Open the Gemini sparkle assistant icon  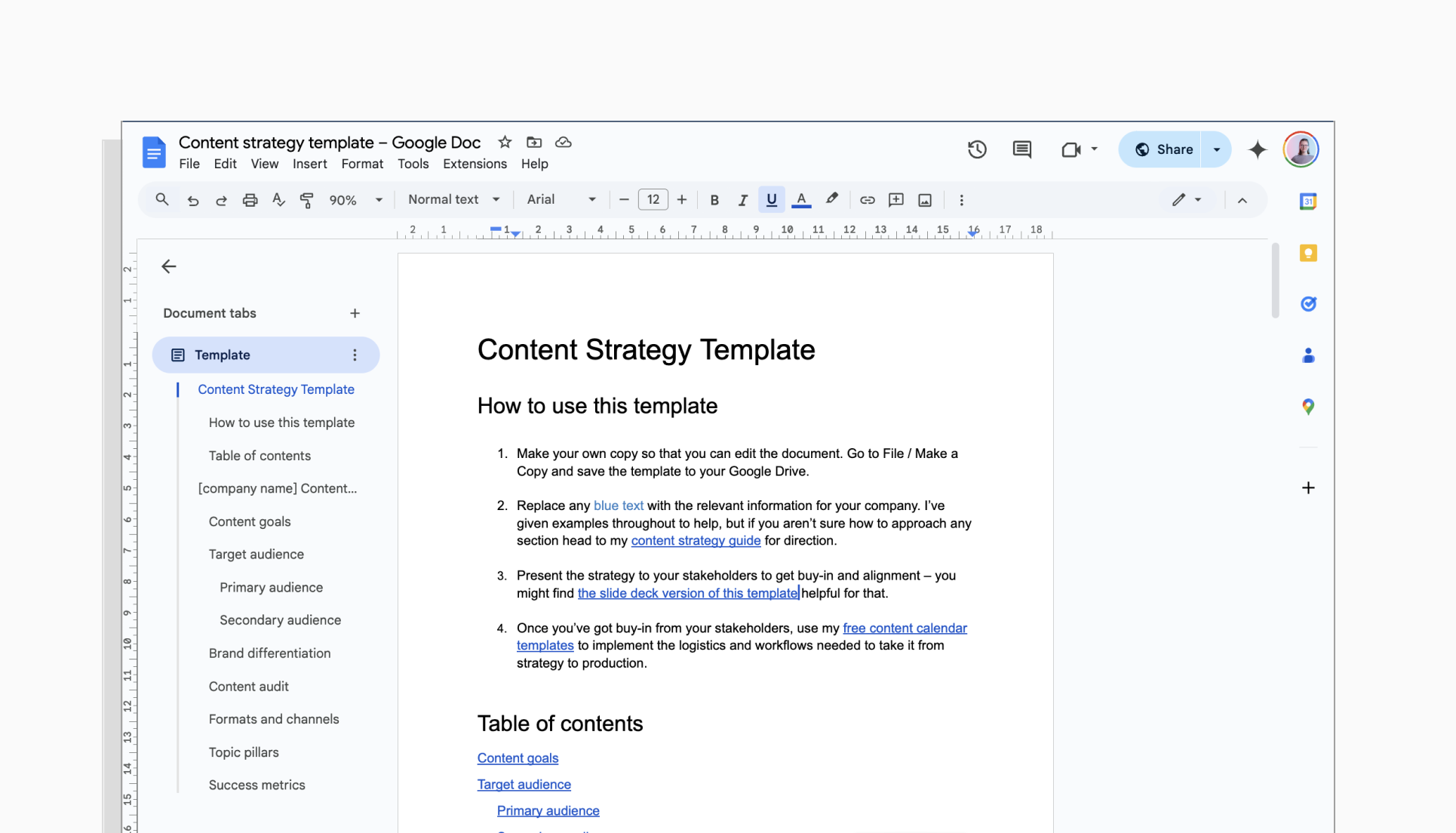[1257, 149]
